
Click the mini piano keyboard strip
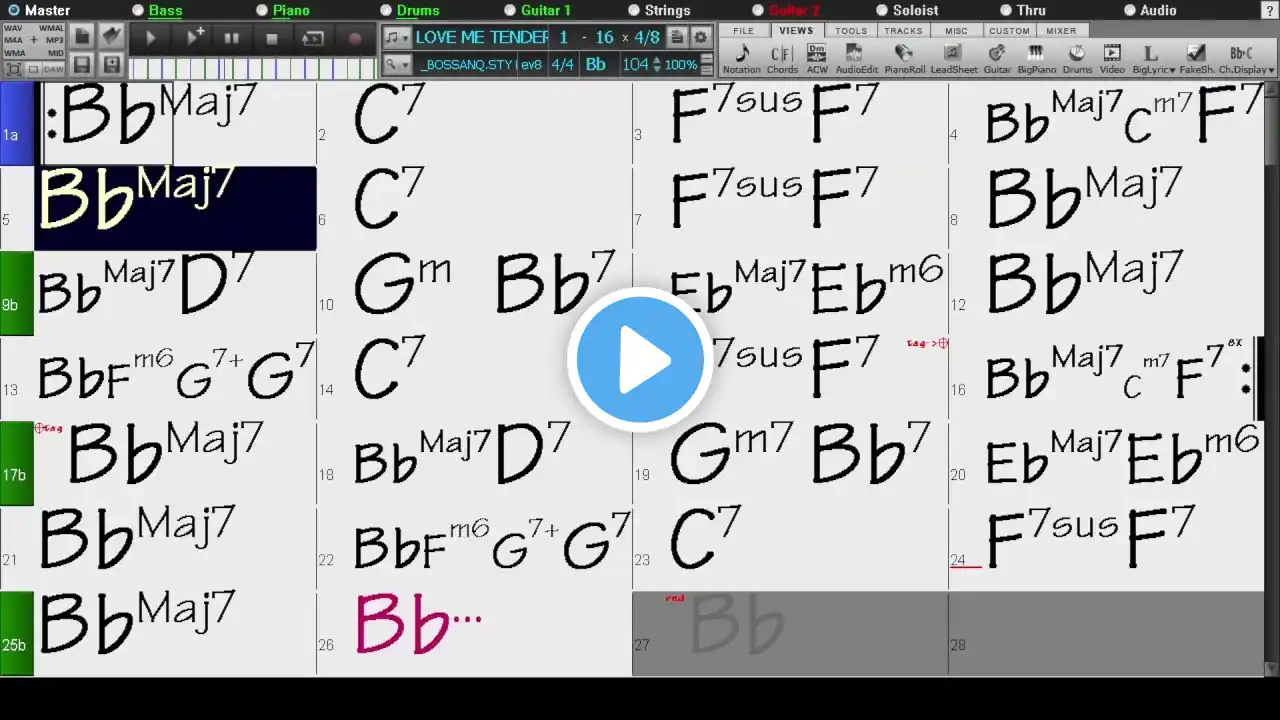(254, 69)
